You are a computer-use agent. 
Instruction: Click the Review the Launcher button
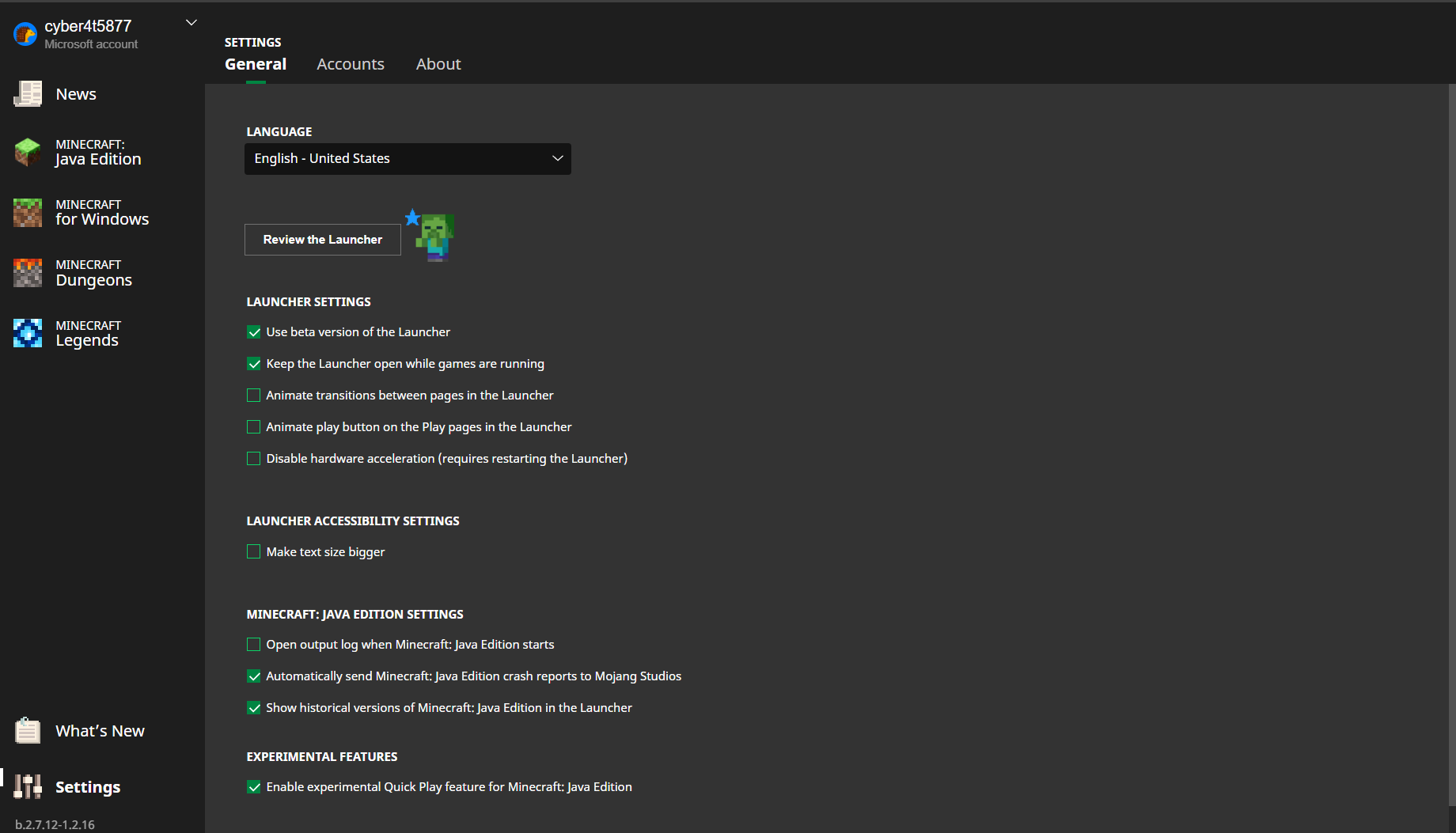(323, 240)
